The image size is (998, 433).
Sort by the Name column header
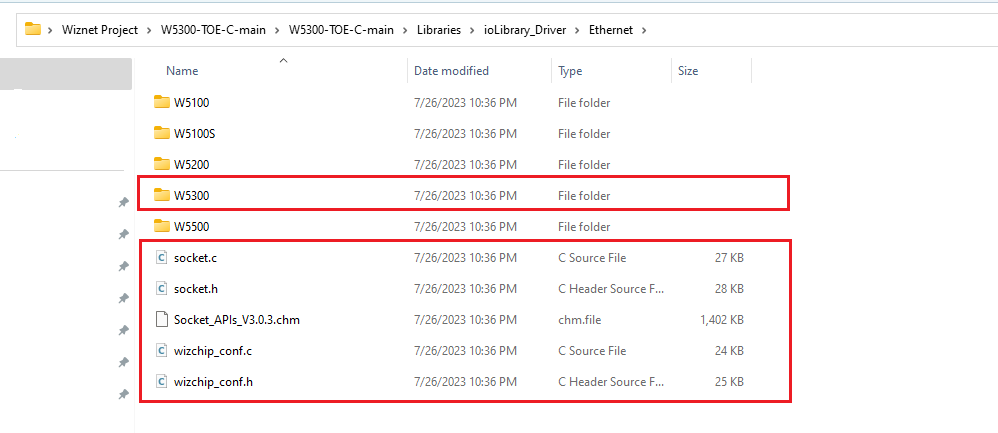(x=182, y=71)
